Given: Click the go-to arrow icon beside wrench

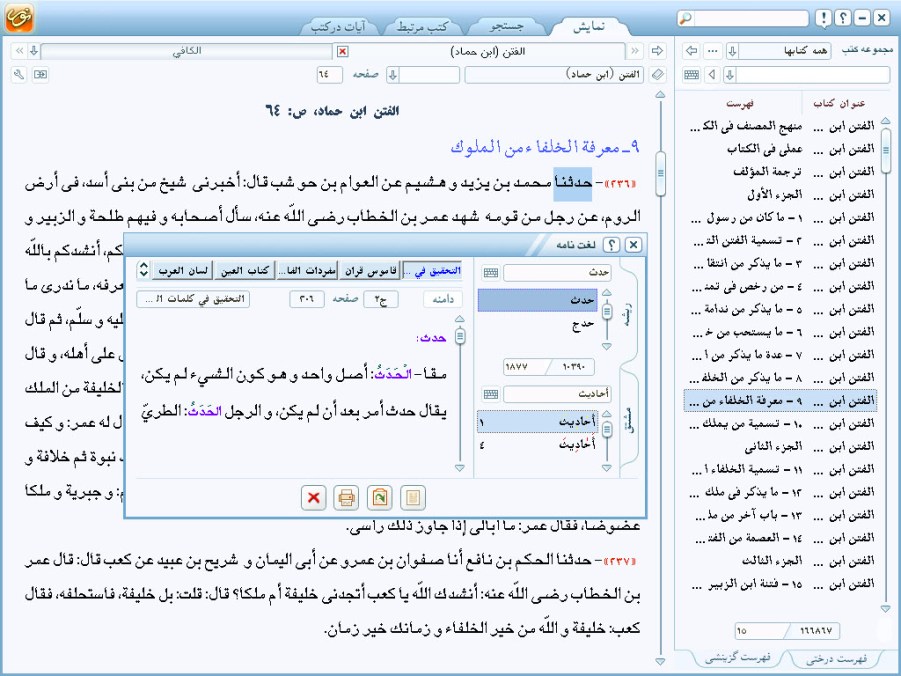Looking at the screenshot, I should click(40, 75).
